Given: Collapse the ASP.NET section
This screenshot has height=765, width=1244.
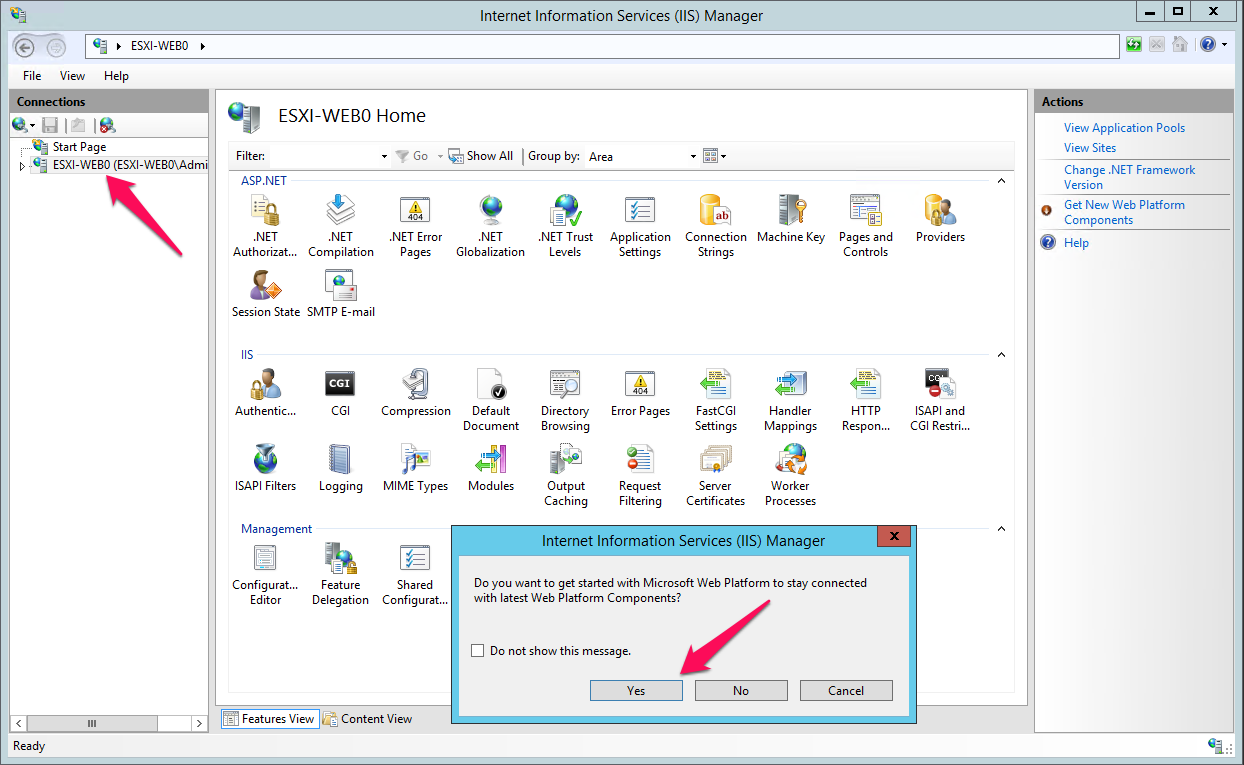Looking at the screenshot, I should click(x=1001, y=181).
